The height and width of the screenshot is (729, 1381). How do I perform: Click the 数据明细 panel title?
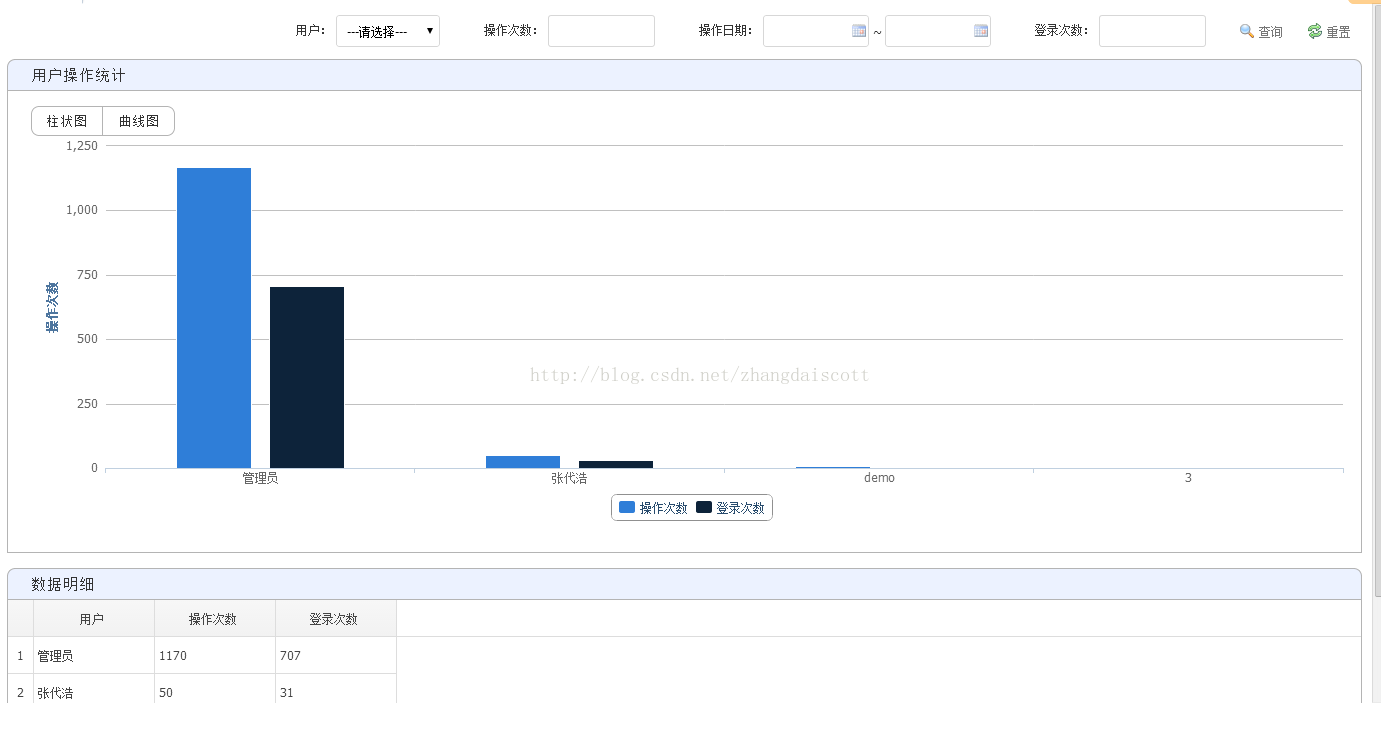[63, 584]
